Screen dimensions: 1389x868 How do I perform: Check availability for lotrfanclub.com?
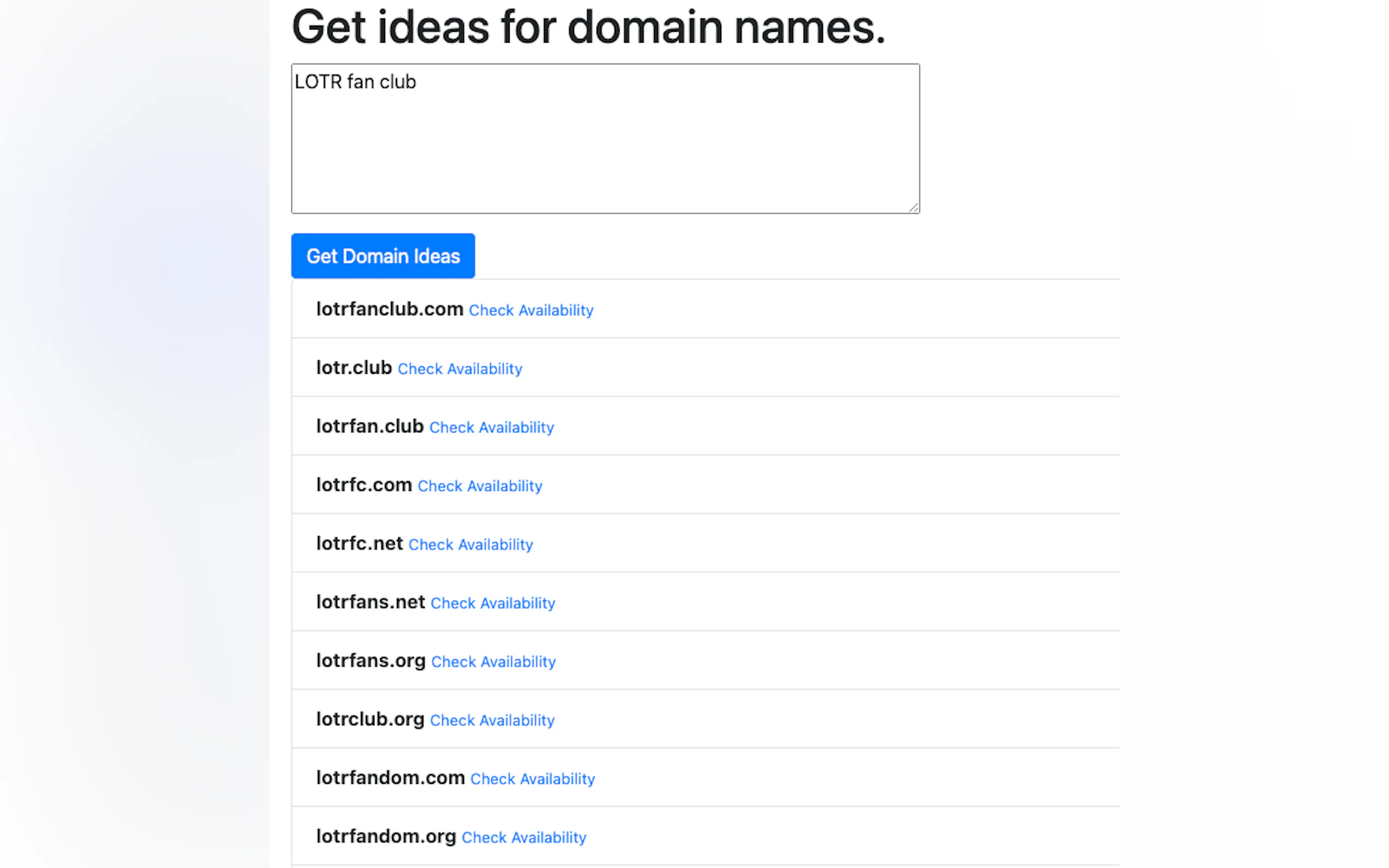(x=530, y=310)
